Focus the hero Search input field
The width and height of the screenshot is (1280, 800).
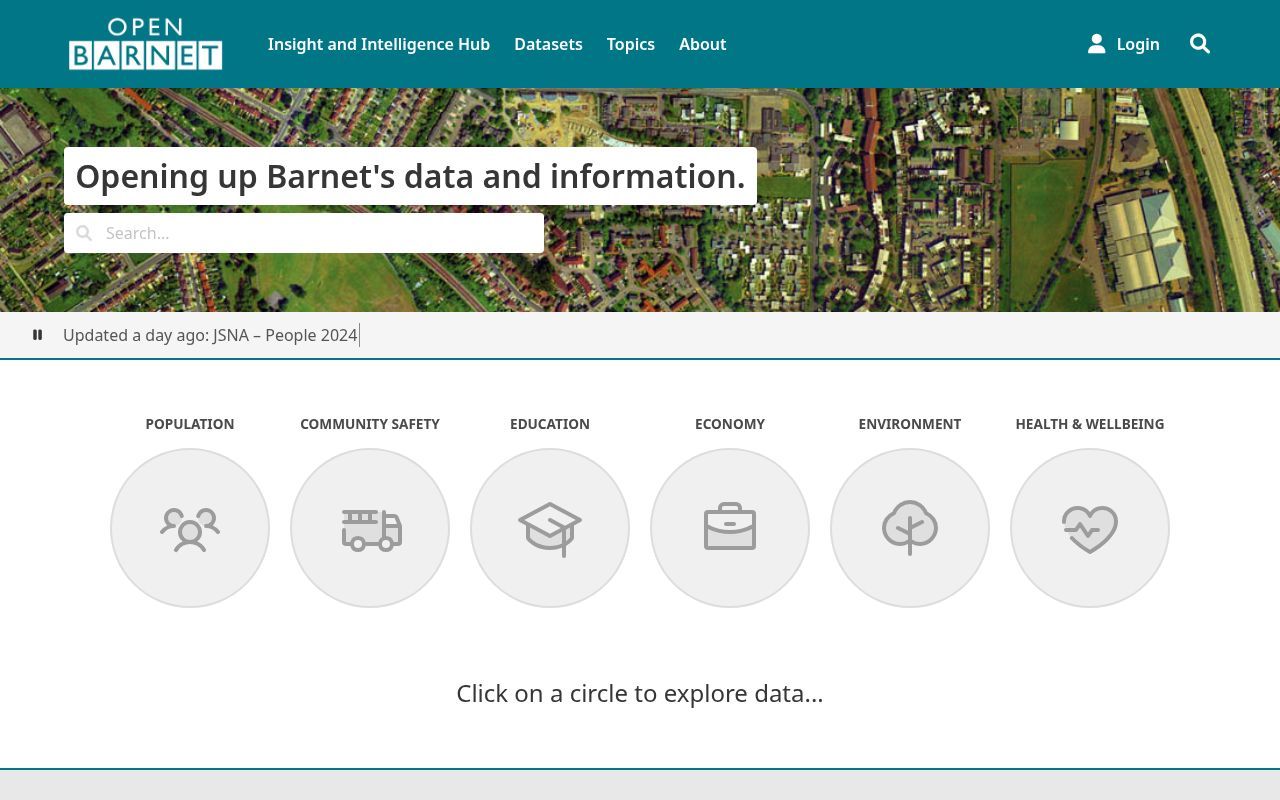(x=304, y=233)
